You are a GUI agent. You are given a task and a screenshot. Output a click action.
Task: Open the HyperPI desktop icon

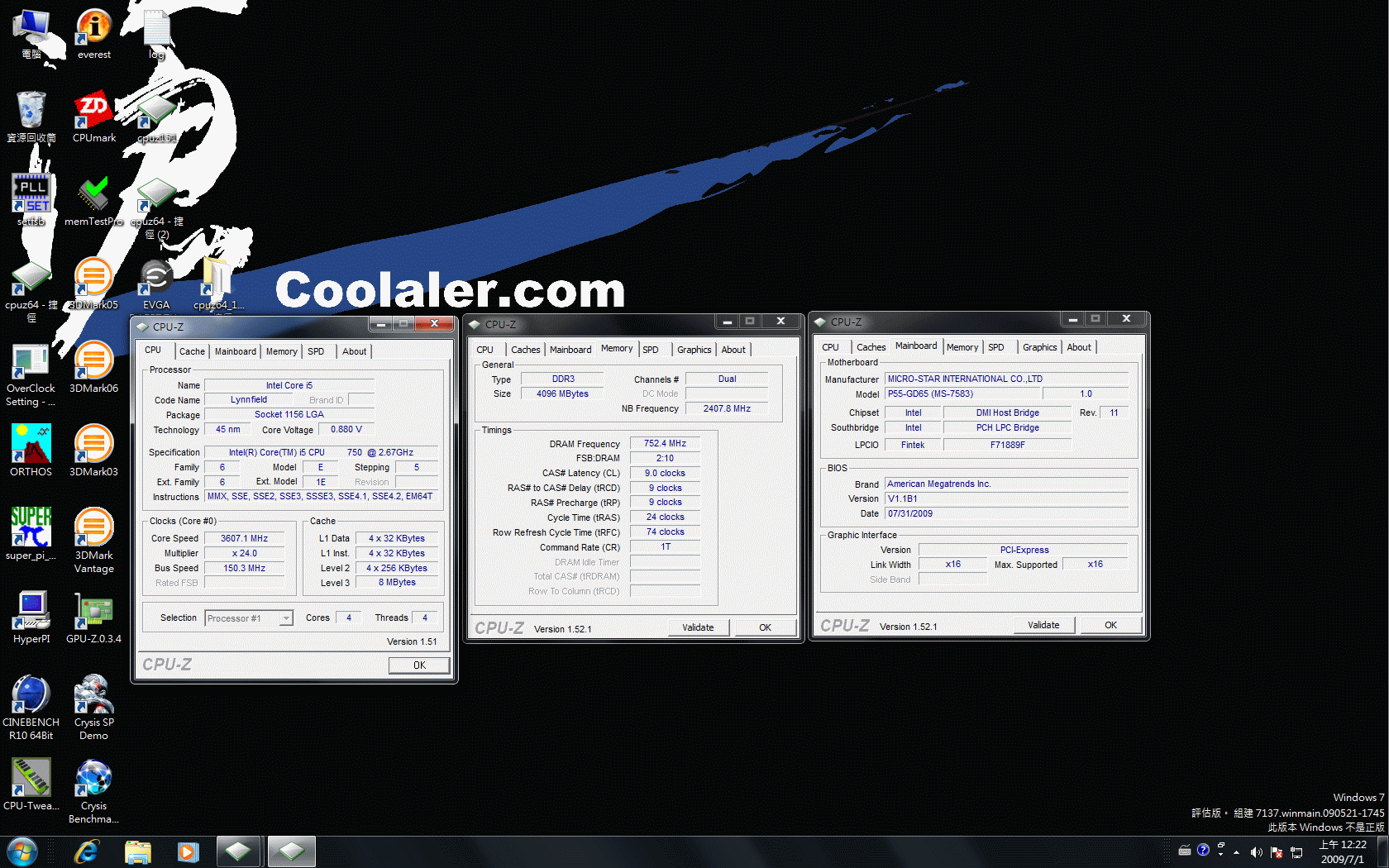(x=31, y=618)
